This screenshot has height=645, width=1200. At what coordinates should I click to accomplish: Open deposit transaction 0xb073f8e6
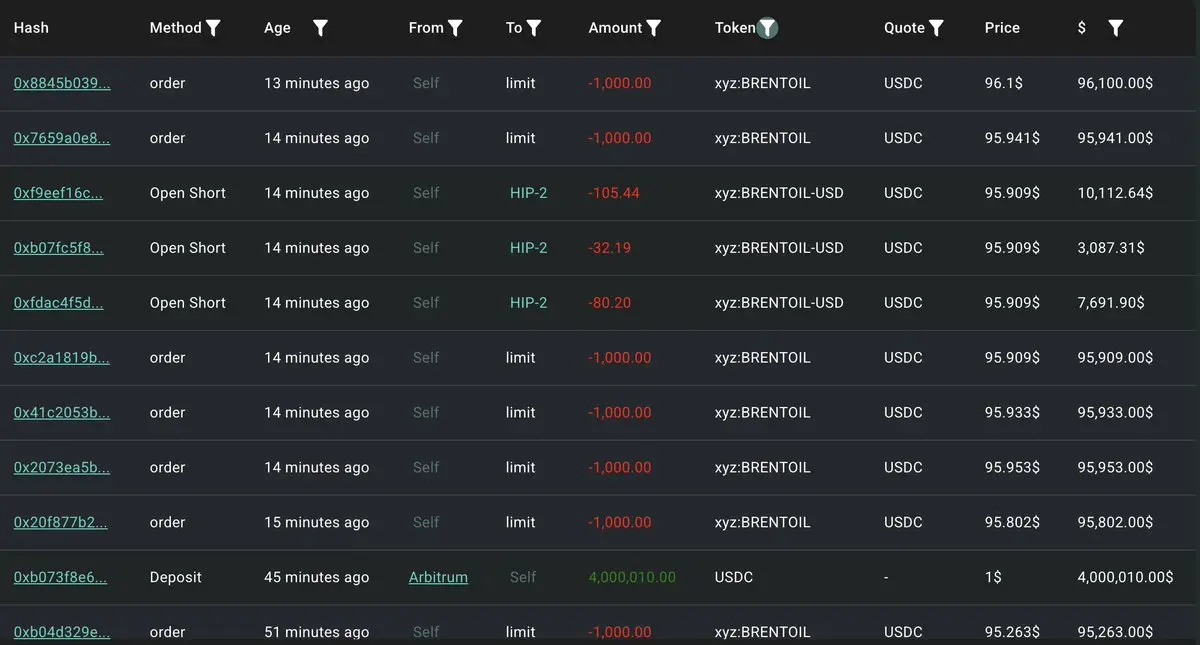60,577
